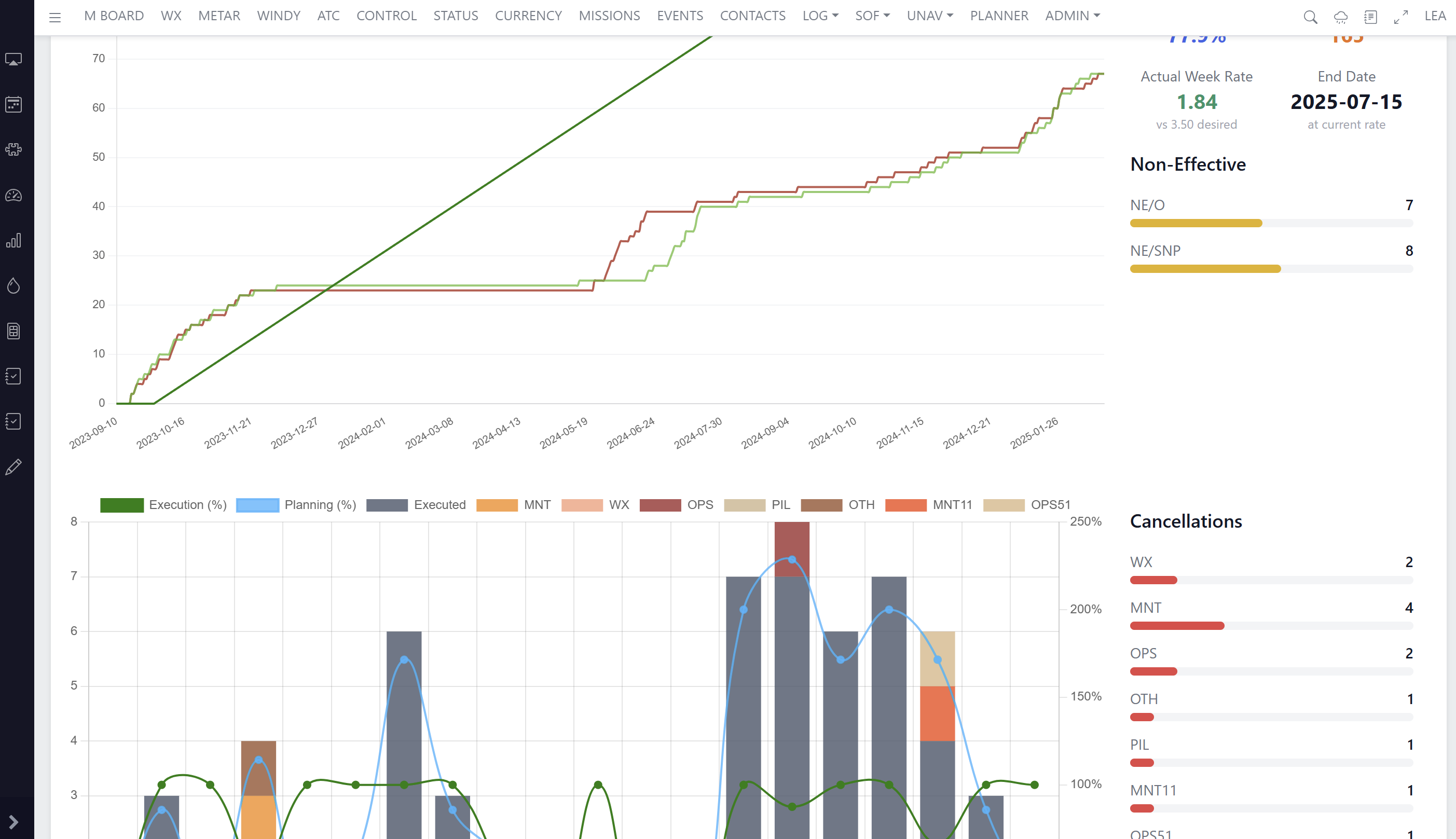Toggle Executed legend series
The image size is (1456, 839).
(416, 505)
